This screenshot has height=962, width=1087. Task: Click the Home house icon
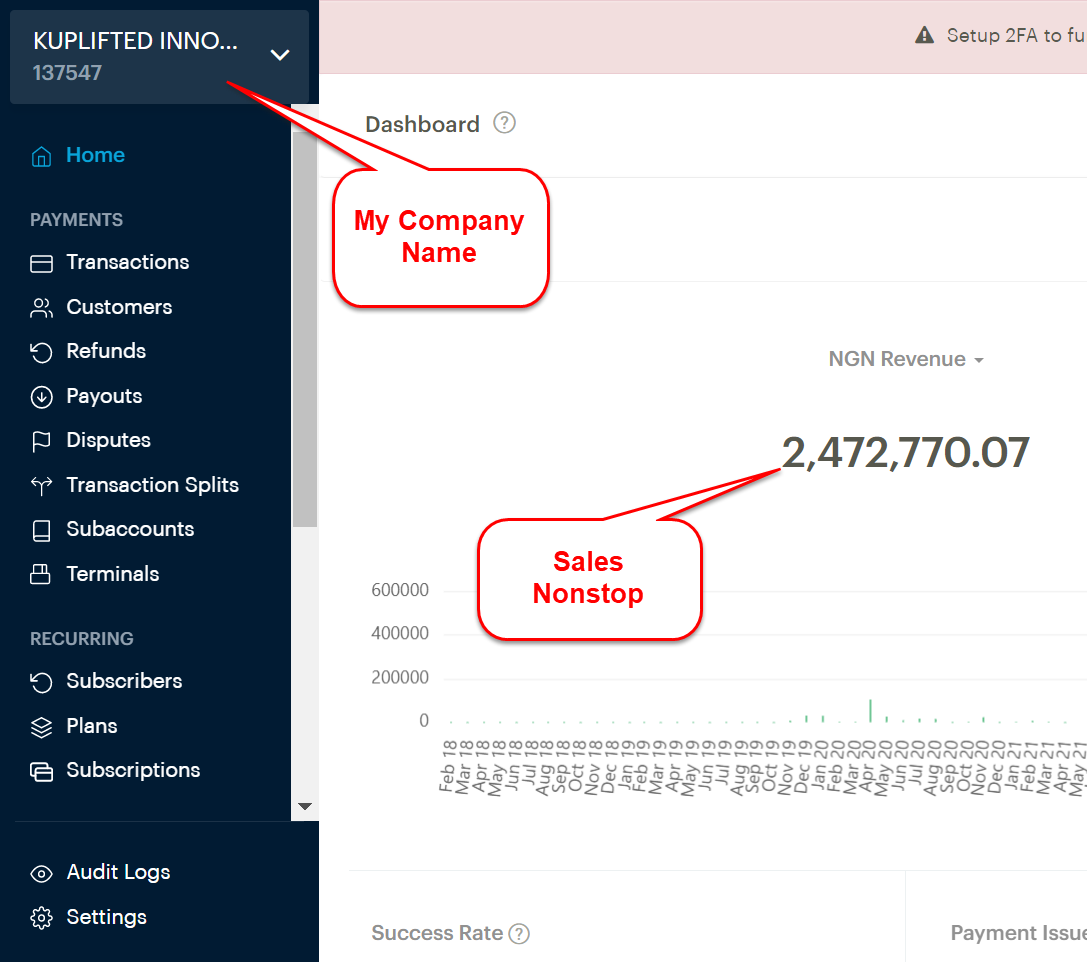(x=41, y=156)
